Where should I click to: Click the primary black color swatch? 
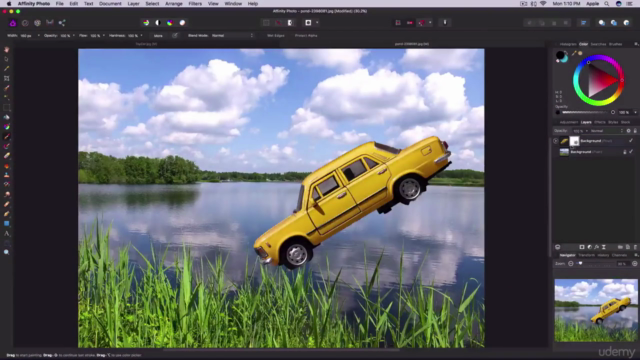click(x=560, y=55)
